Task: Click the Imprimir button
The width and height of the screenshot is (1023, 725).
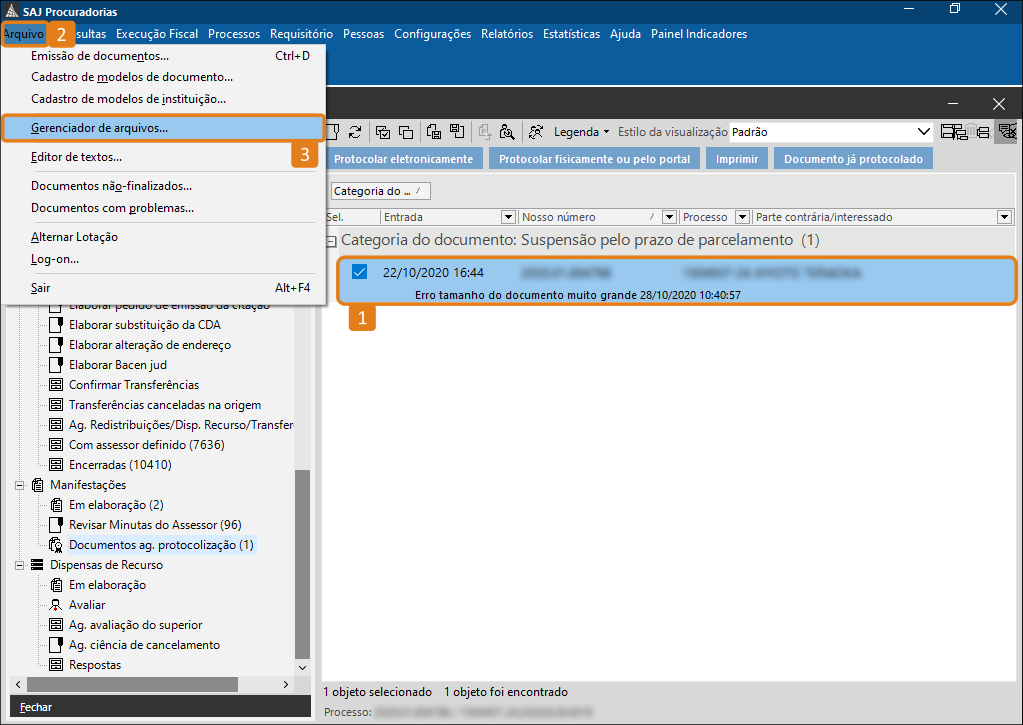Action: click(737, 159)
